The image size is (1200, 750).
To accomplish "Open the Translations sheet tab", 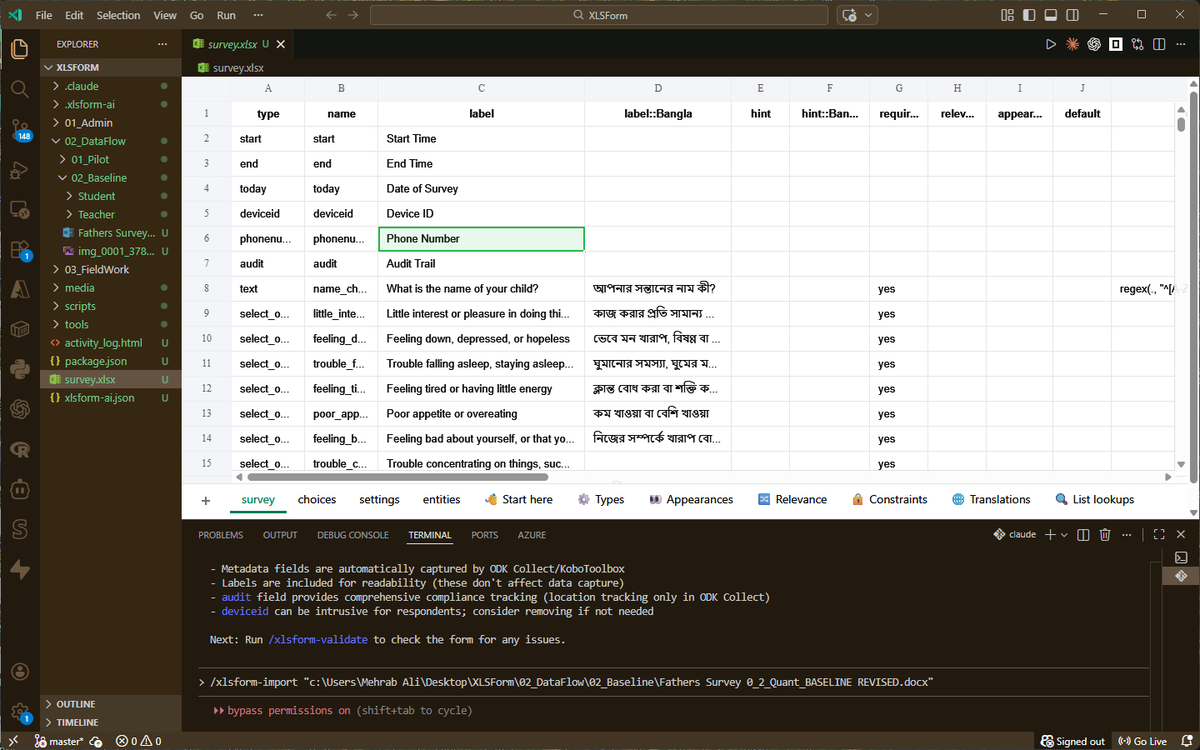I will point(991,500).
